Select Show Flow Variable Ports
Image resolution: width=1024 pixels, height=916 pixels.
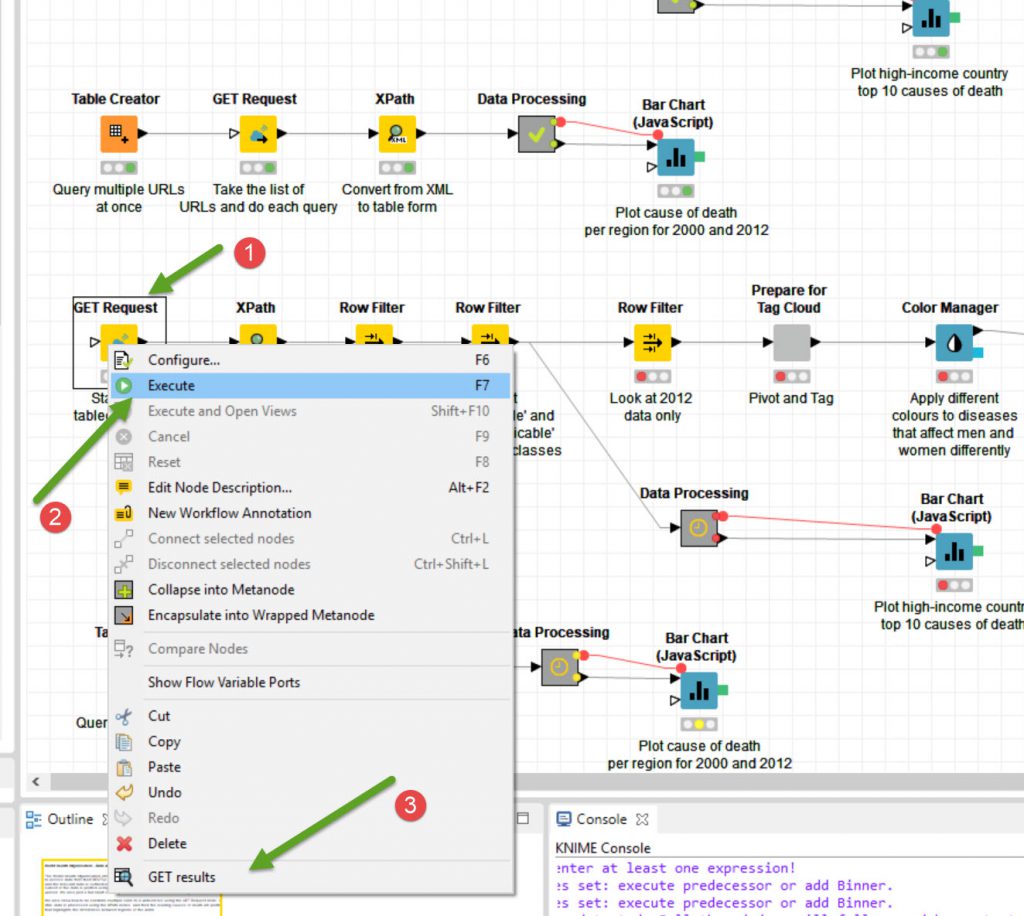pyautogui.click(x=223, y=682)
